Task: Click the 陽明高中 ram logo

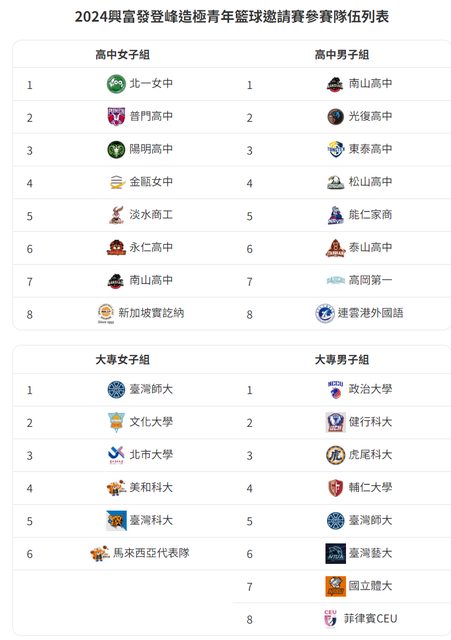Action: 116,150
